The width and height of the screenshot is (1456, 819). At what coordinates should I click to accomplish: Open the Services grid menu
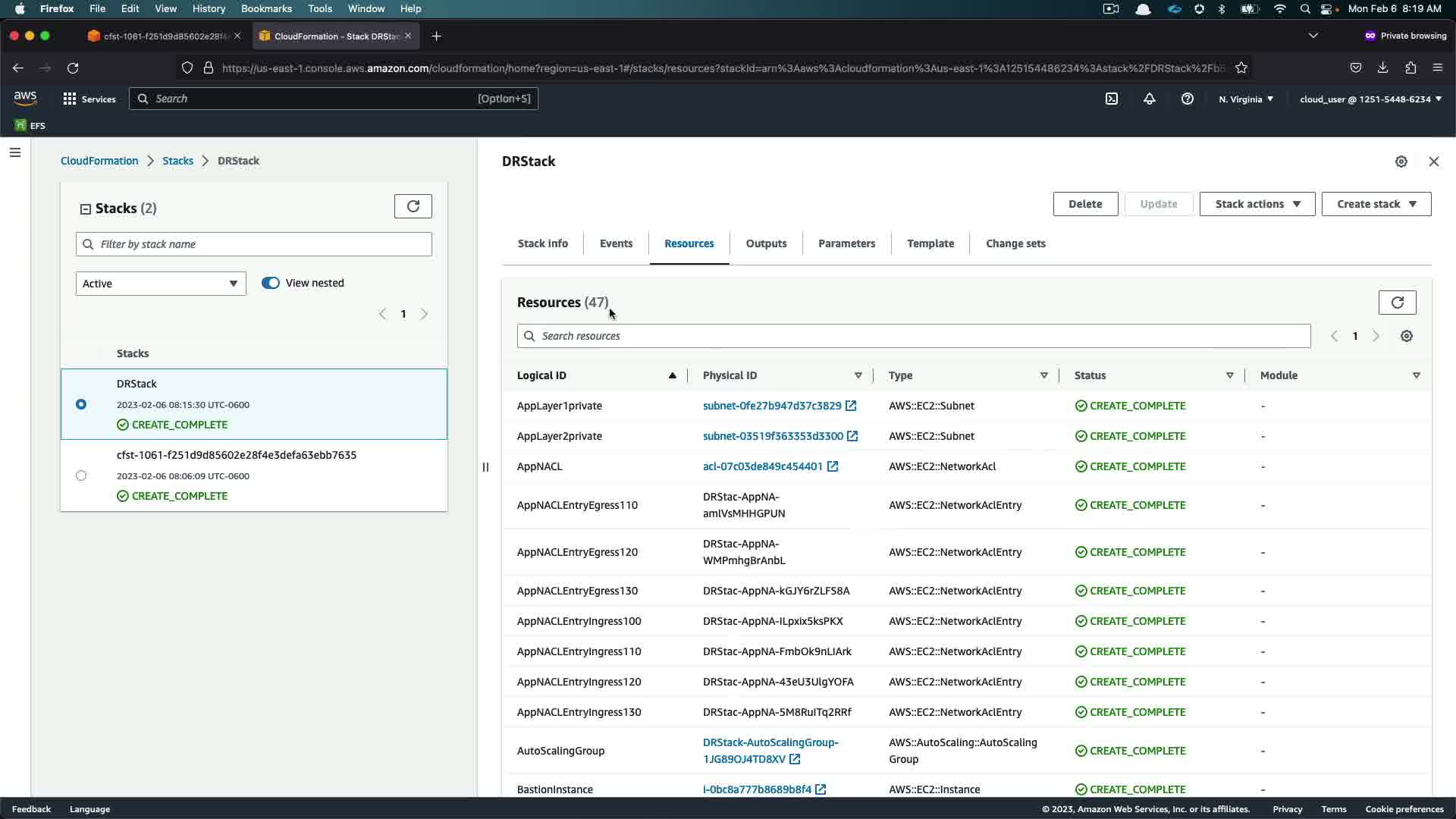click(70, 99)
